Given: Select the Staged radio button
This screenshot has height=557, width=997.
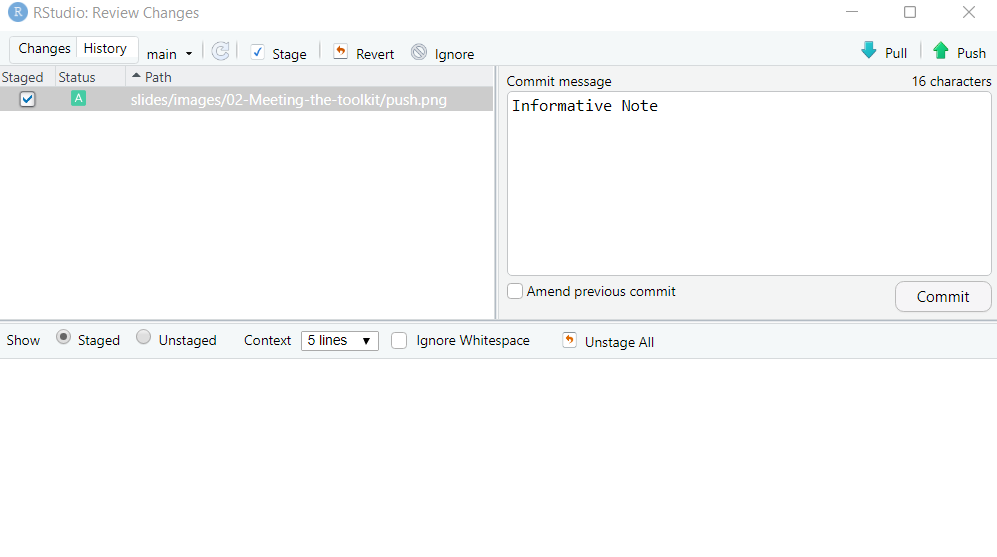Looking at the screenshot, I should tap(64, 338).
